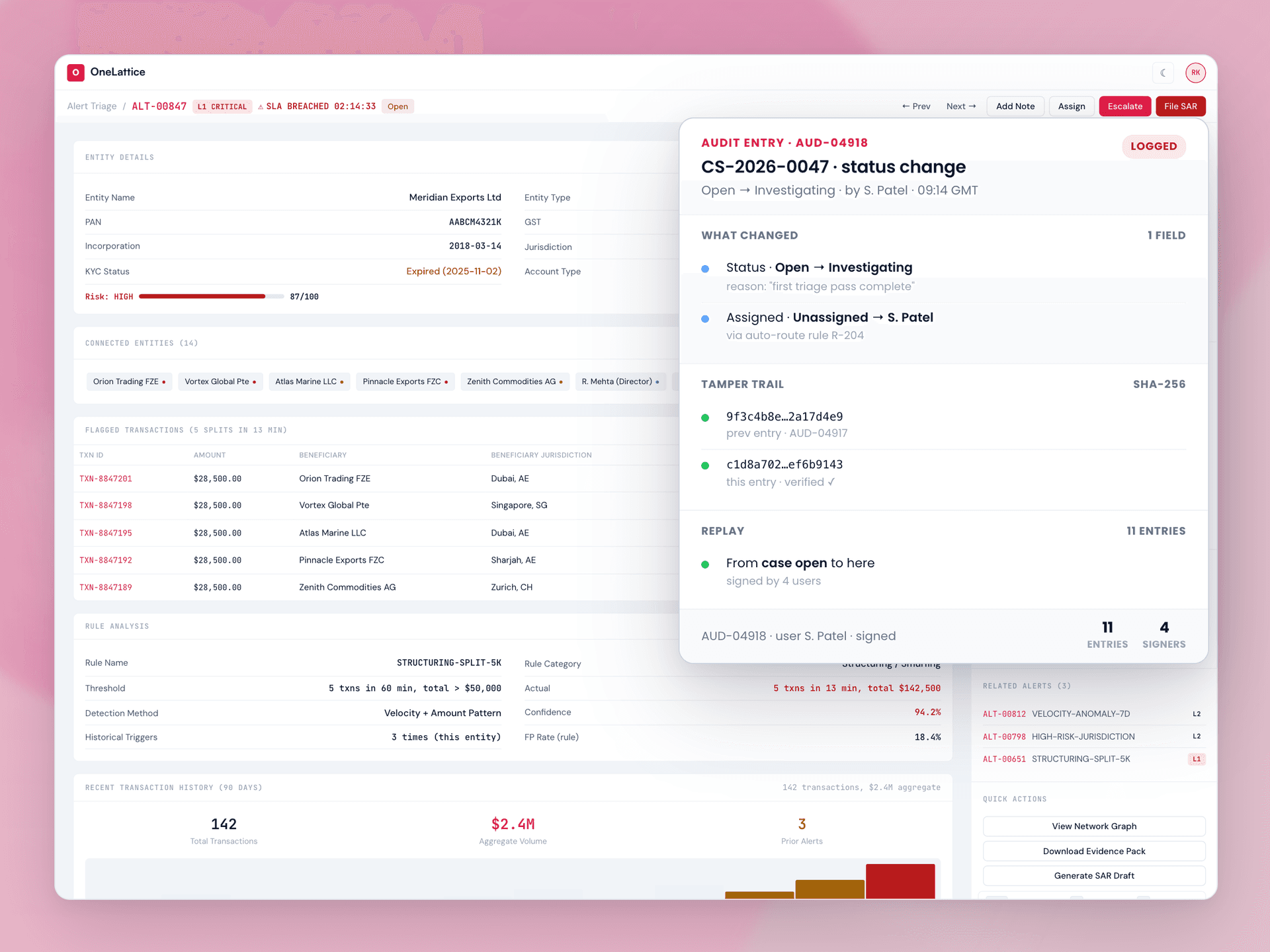1270x952 pixels.
Task: Click the Add Note button
Action: click(1015, 106)
